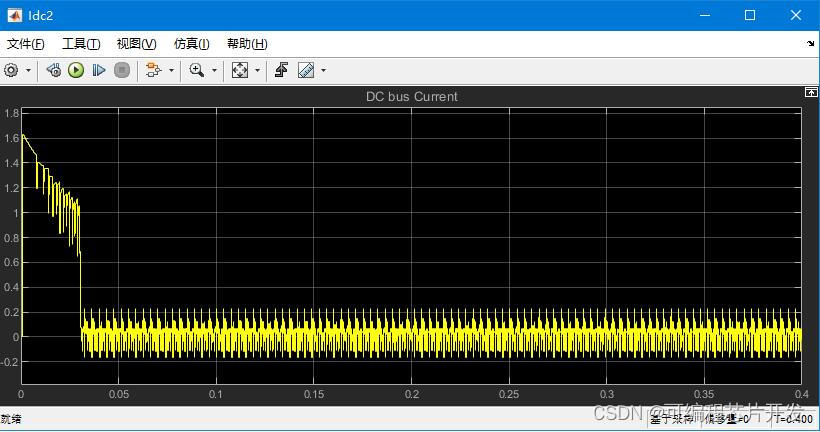
Task: Expand the axes scaling dropdown arrow
Action: coord(257,70)
